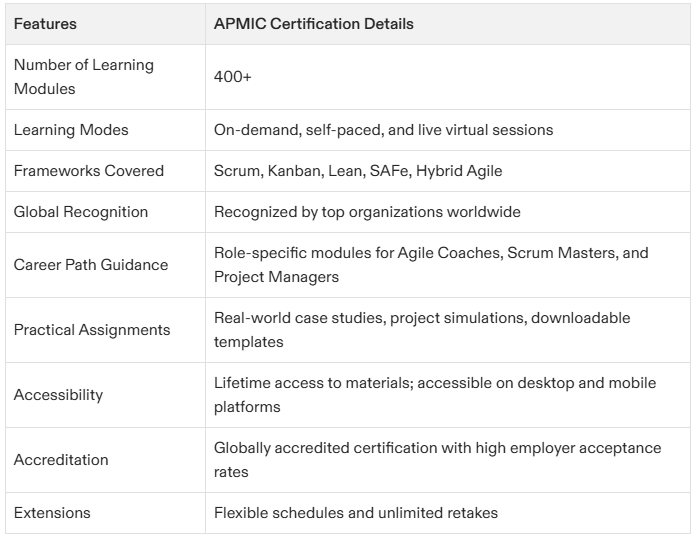Select the APMIC Certification Details header
Image resolution: width=695 pixels, height=538 pixels.
click(x=313, y=24)
